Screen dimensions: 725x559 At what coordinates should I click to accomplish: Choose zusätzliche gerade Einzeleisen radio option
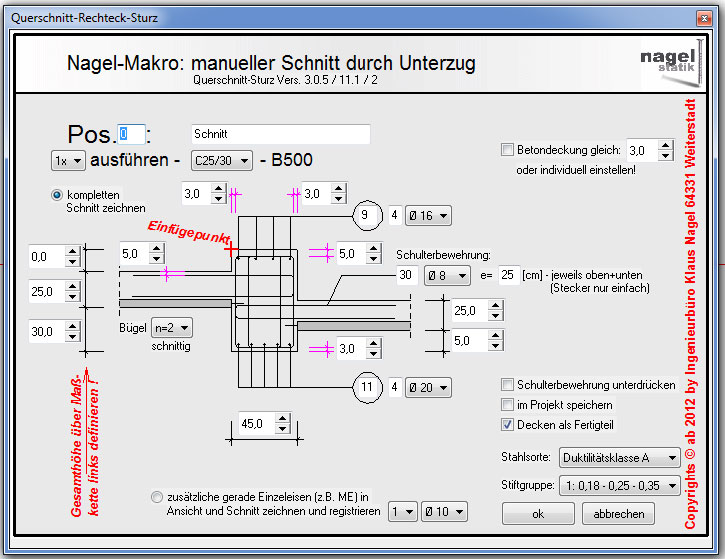156,496
